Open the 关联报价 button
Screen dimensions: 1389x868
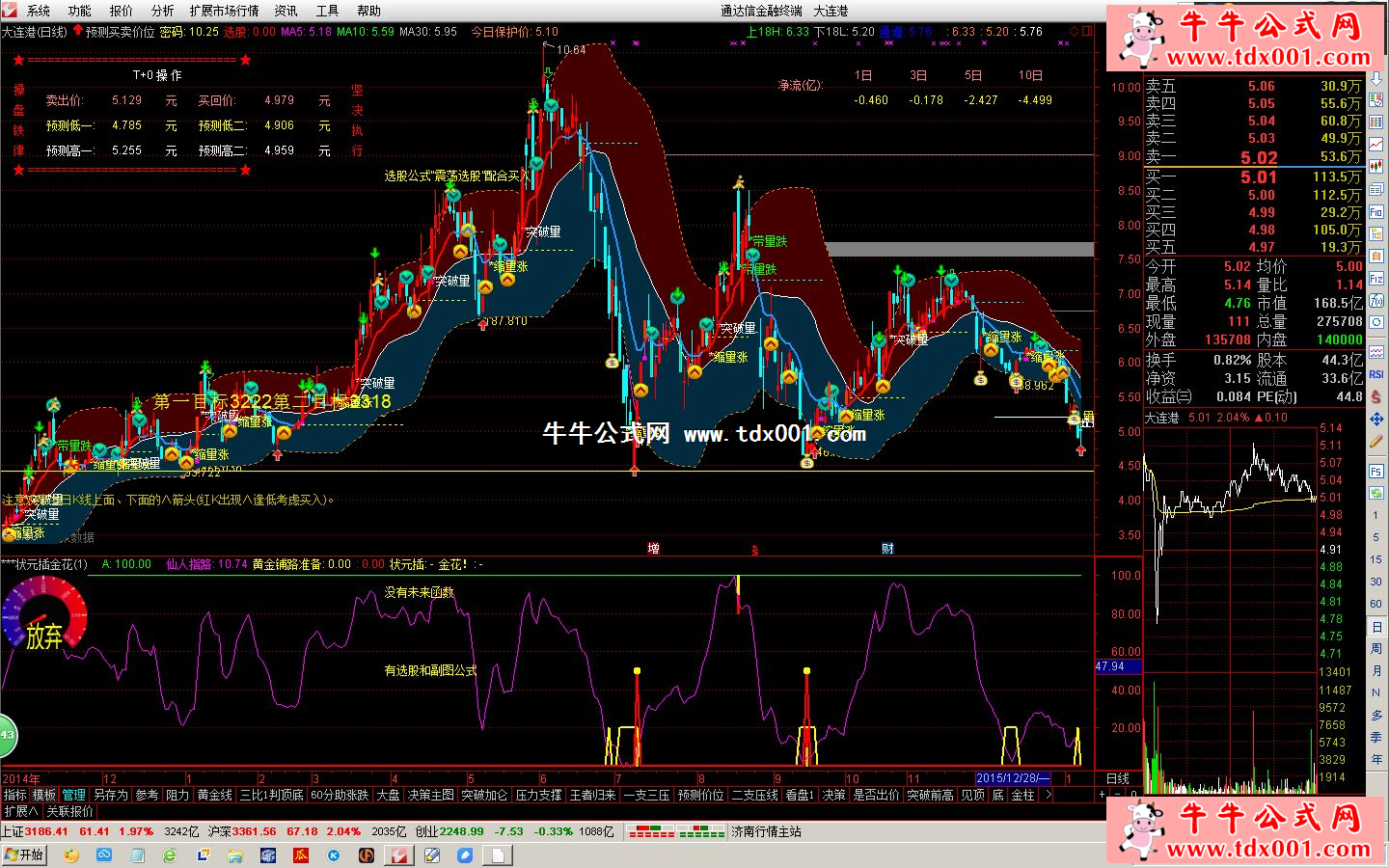point(70,811)
